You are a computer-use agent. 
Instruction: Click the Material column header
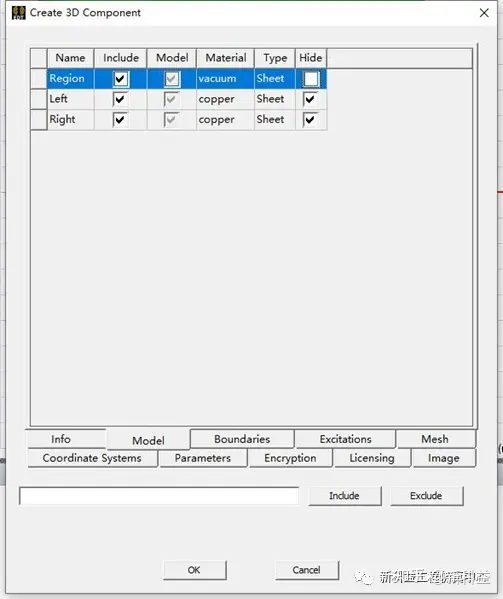(225, 58)
